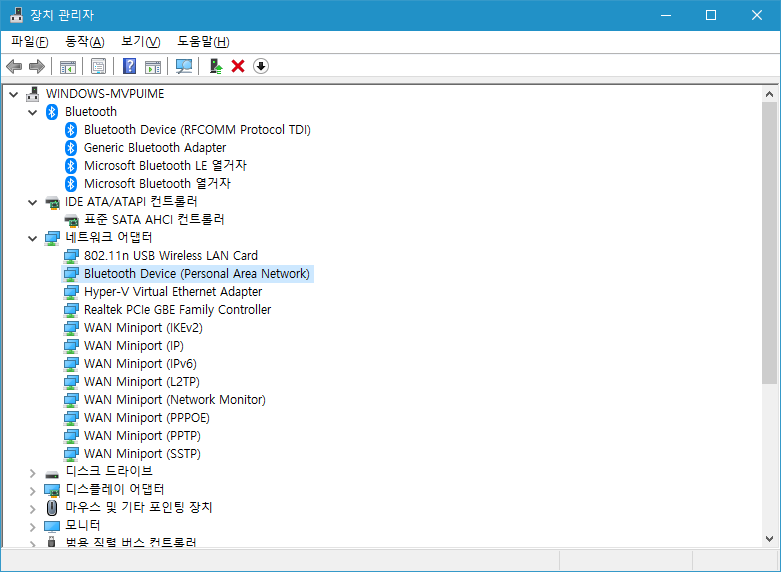This screenshot has width=781, height=572.
Task: Select Bluetooth Device (RFCOMM Protocol TDI)
Action: 197,130
